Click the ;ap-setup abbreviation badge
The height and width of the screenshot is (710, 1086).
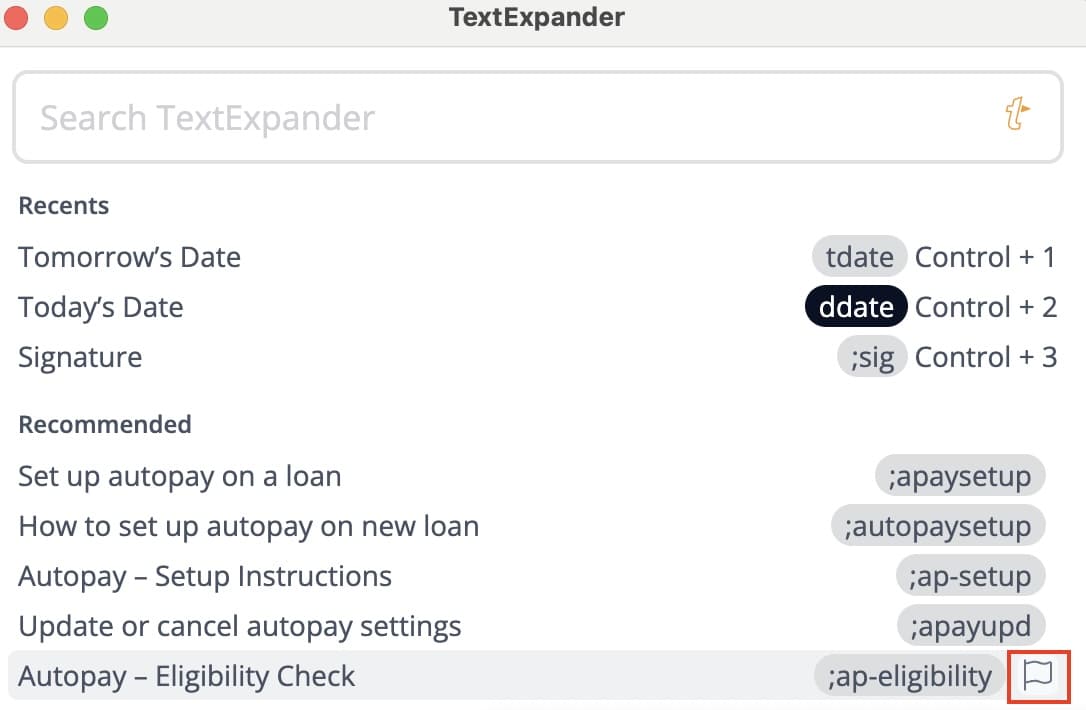pyautogui.click(x=970, y=576)
